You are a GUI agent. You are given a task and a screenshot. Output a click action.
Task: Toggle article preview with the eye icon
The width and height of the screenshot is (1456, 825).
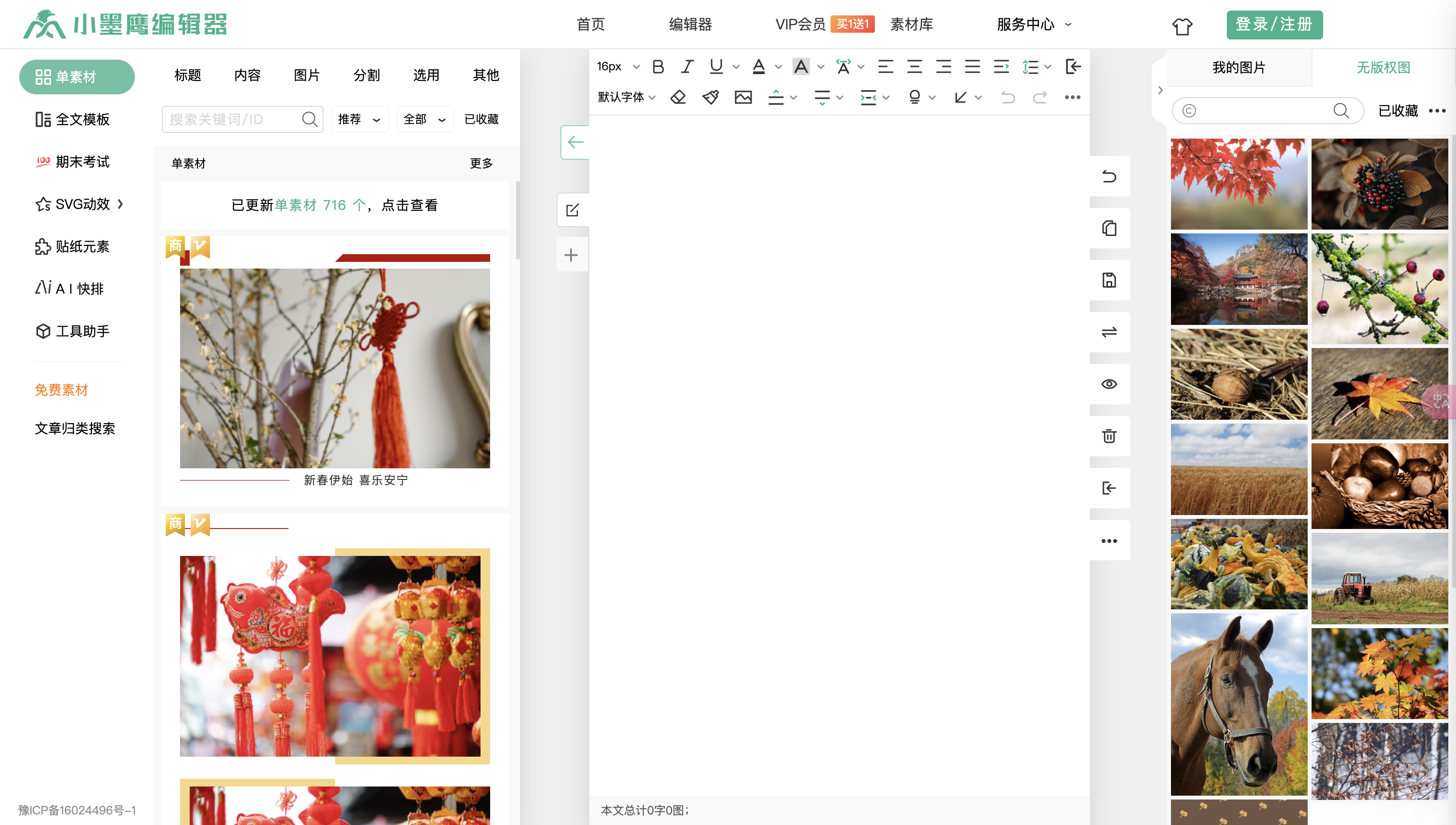1109,384
